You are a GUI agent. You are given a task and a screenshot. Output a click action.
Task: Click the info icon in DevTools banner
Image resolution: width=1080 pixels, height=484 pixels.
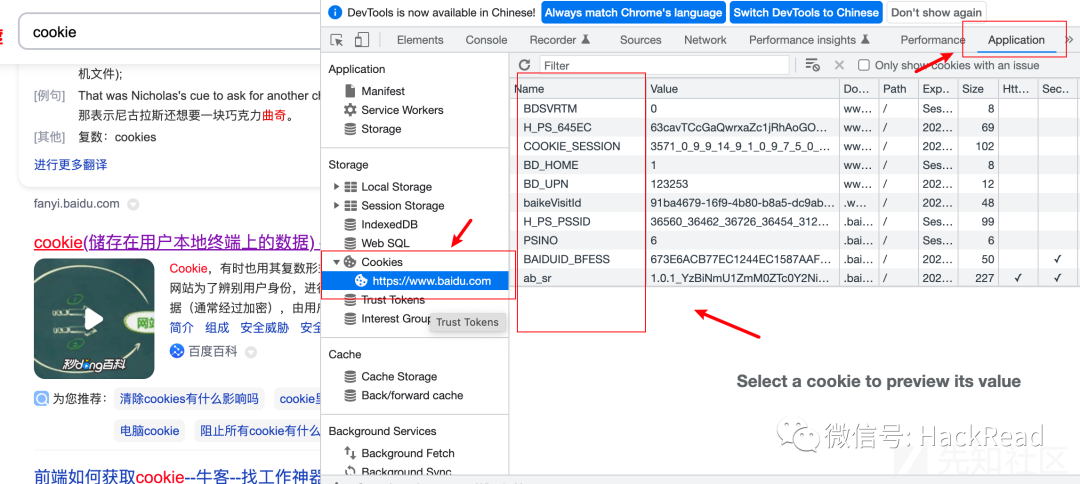click(x=335, y=12)
